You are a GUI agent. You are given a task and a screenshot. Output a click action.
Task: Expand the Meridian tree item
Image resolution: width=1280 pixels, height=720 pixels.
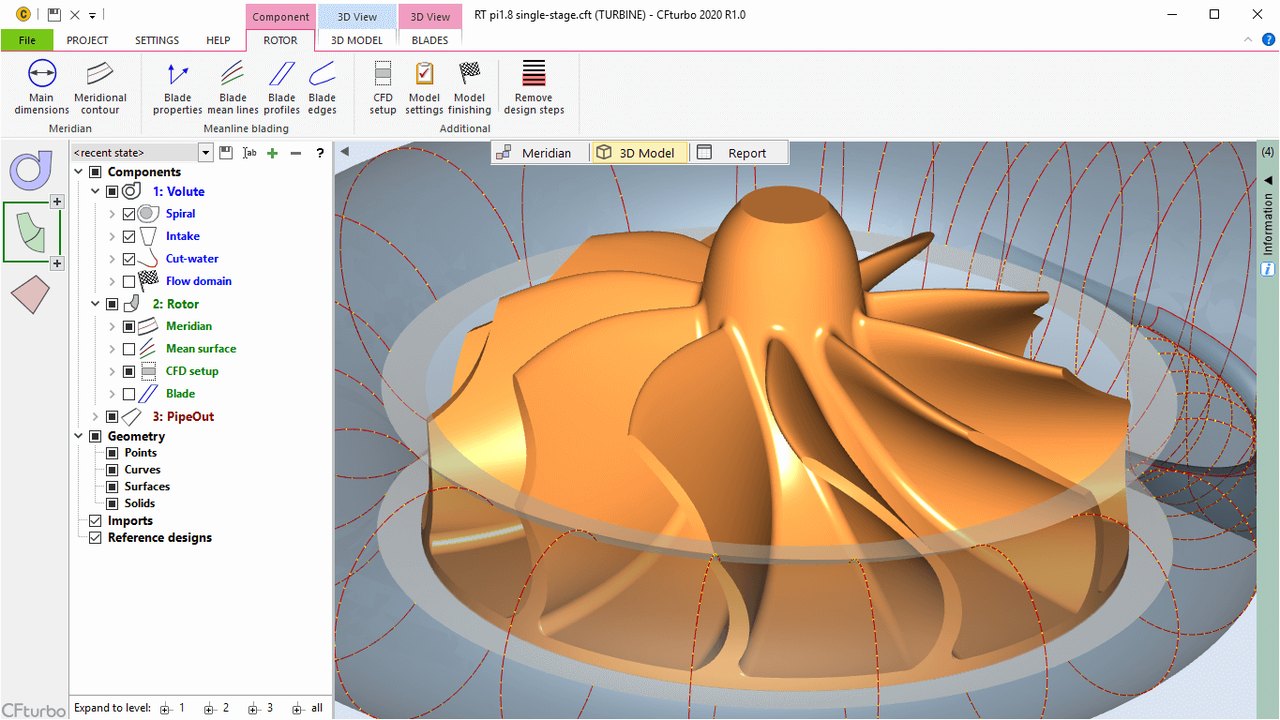[112, 327]
